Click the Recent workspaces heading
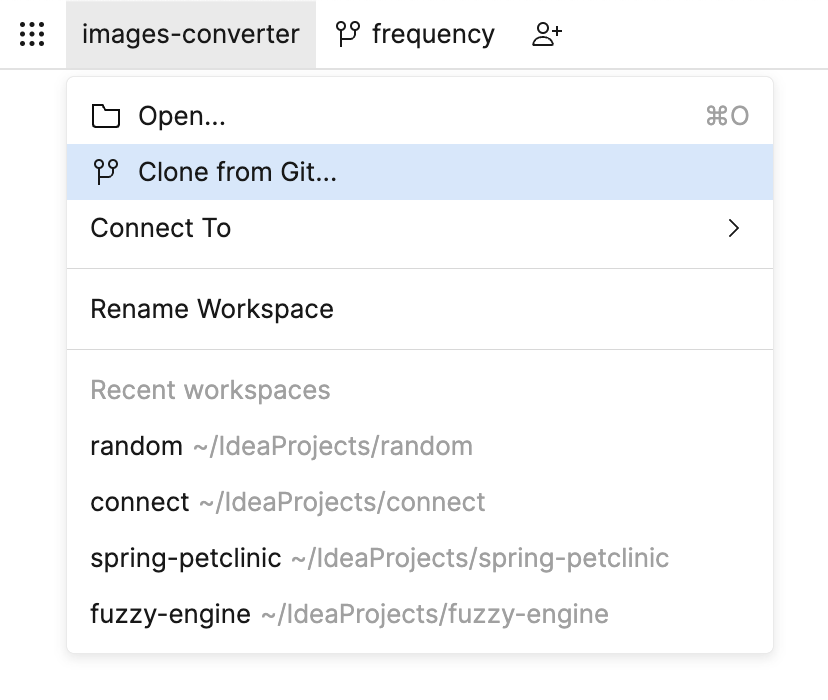Screen dimensions: 828x700 tap(209, 390)
